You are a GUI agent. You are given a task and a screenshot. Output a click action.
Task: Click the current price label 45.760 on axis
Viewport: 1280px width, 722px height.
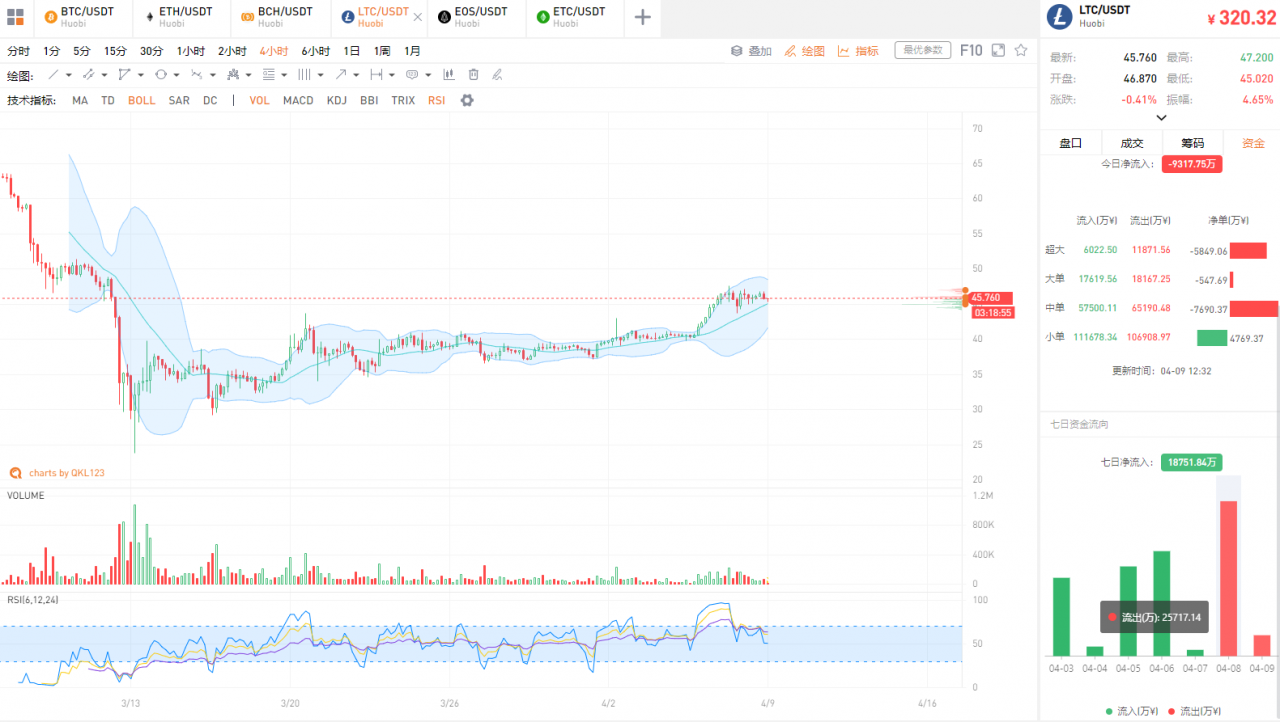(991, 298)
